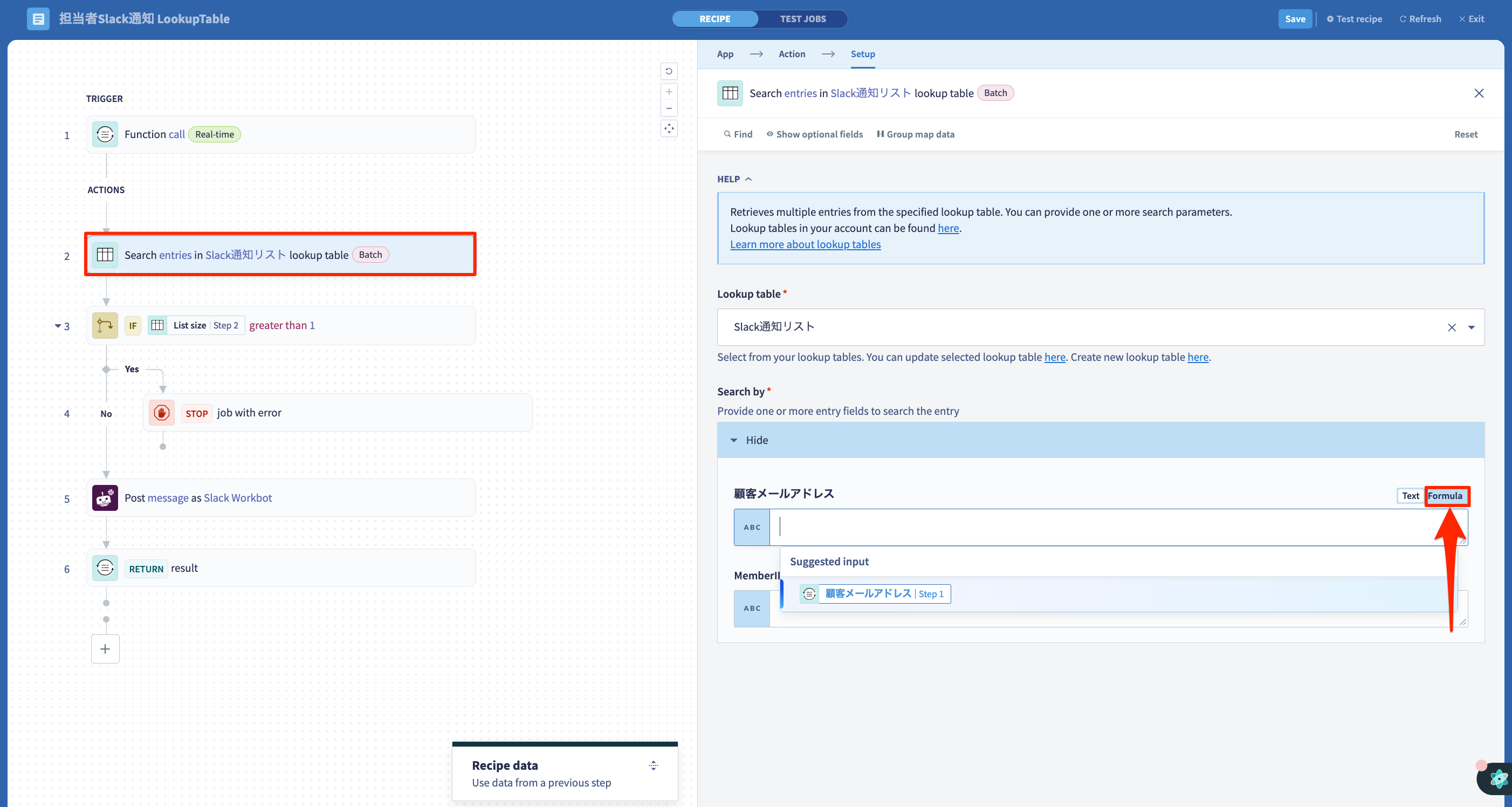Open Learn more about lookup tables link
1512x807 pixels.
click(805, 244)
